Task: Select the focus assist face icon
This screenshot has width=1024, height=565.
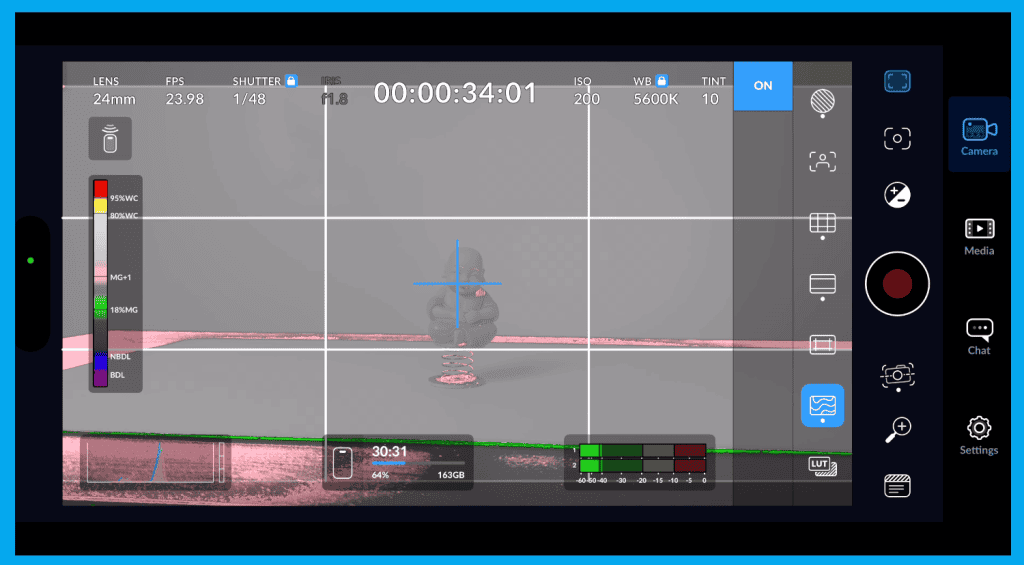Action: tap(822, 162)
